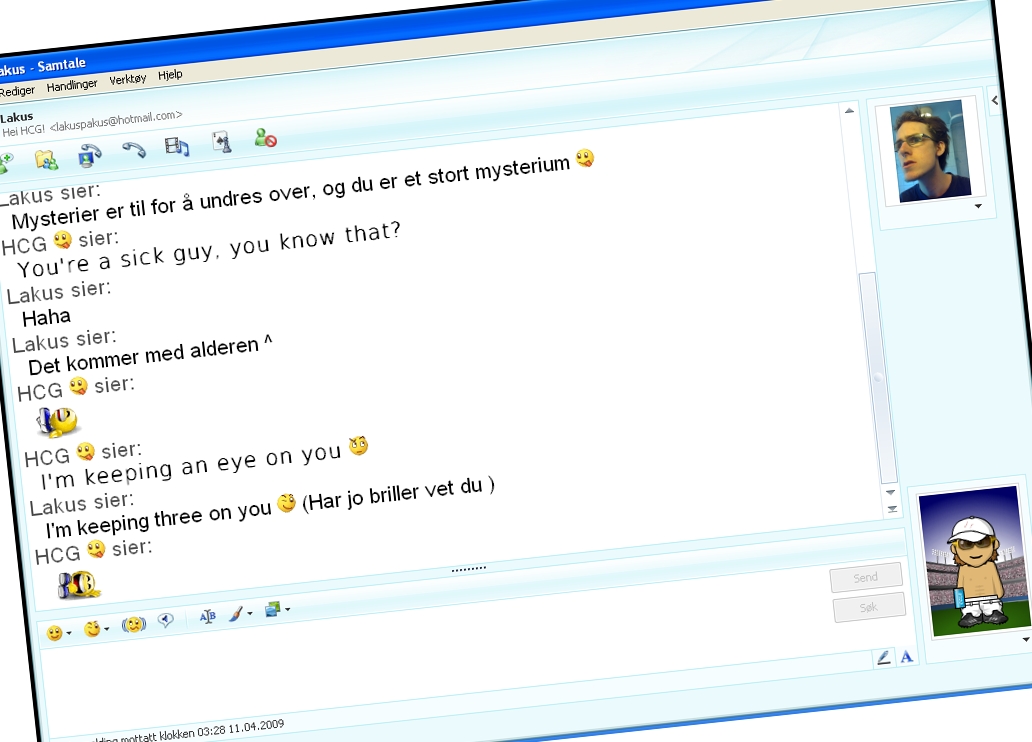Click the tongue smiley after "stort mysterium"
This screenshot has height=742, width=1032.
(x=584, y=159)
